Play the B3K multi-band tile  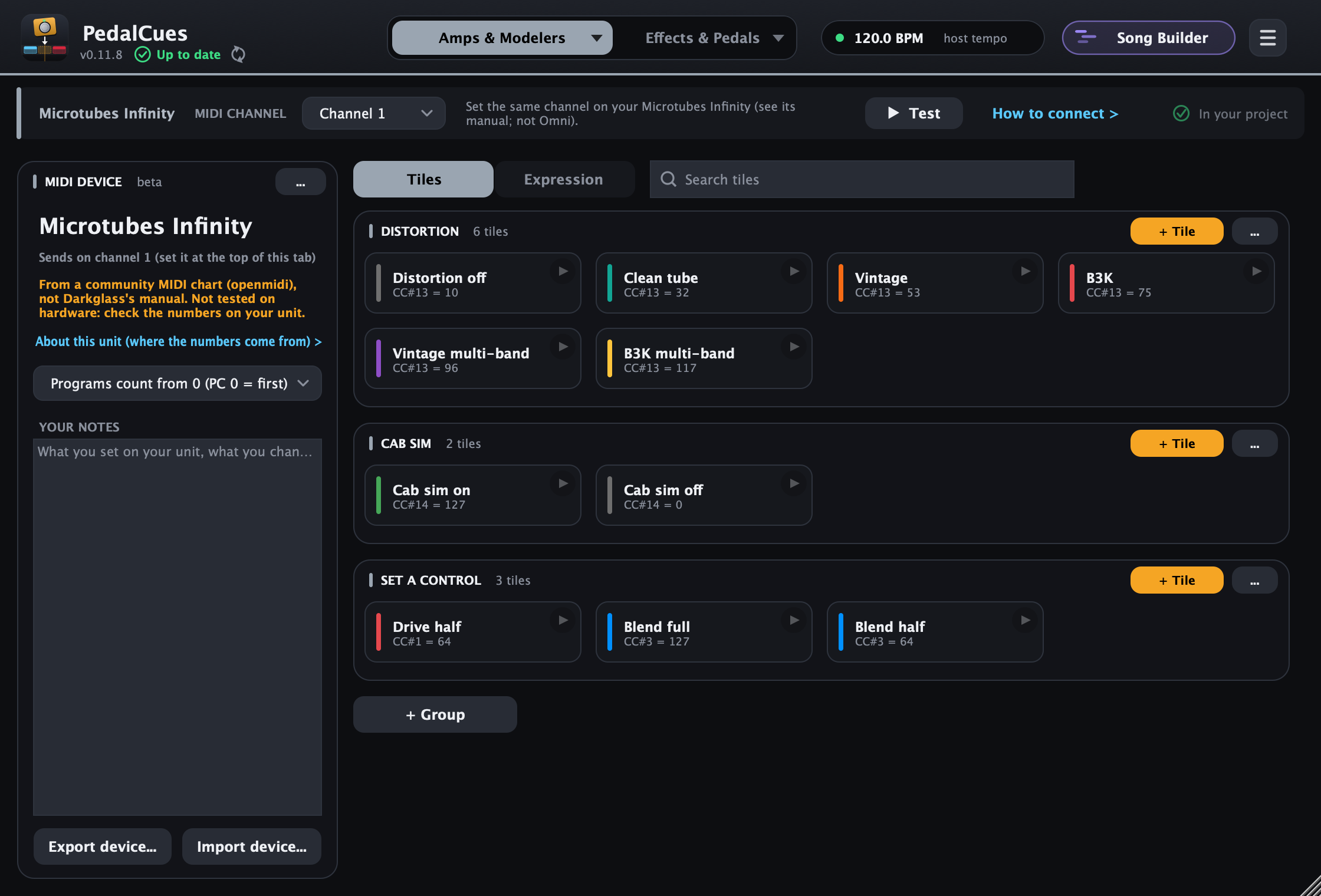794,347
